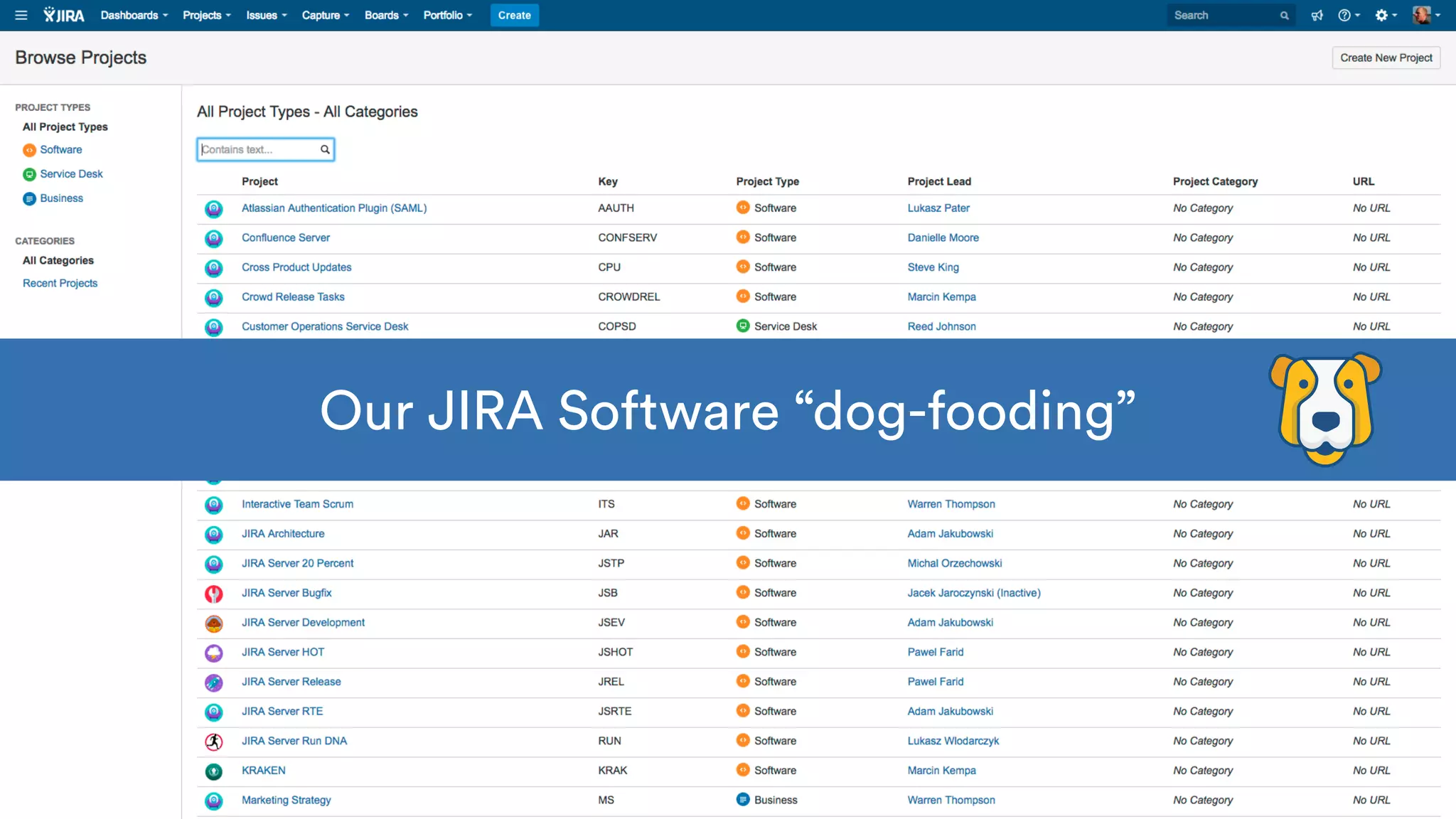The image size is (1456, 819).
Task: Click Marketing Strategy project avatar
Action: pos(213,801)
